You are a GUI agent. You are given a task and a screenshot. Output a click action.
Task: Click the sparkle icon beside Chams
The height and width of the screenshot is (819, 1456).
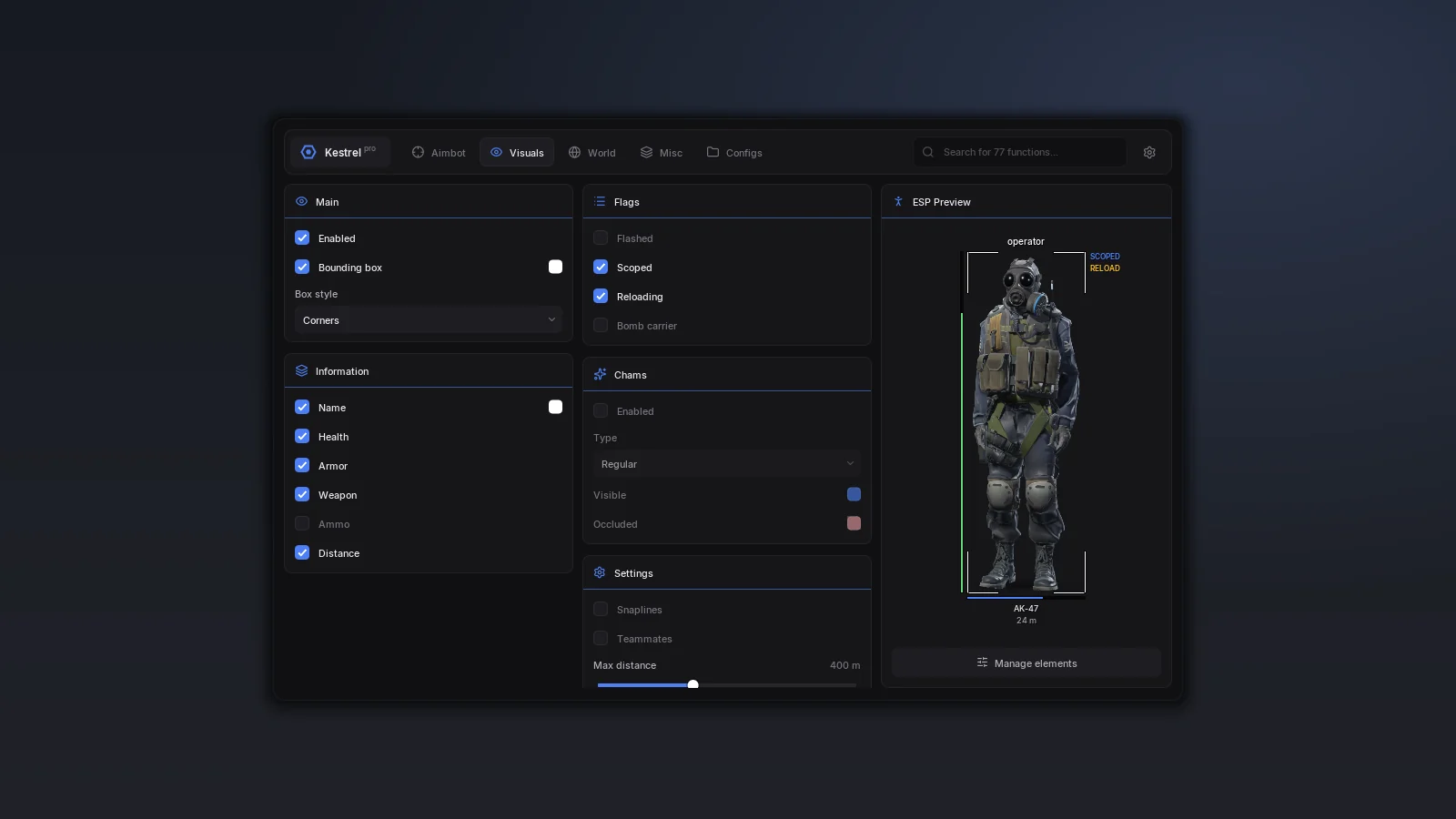(600, 374)
